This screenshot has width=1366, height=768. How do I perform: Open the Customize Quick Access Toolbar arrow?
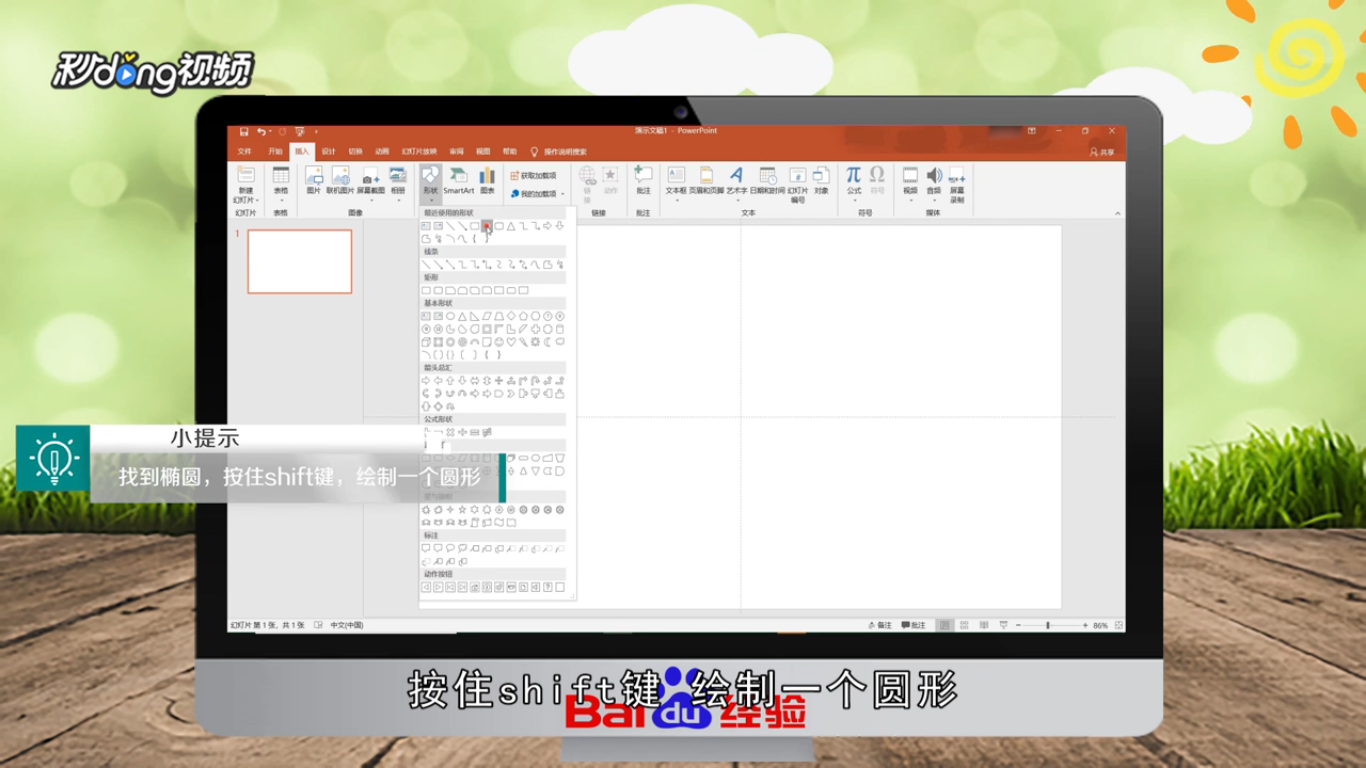coord(317,131)
